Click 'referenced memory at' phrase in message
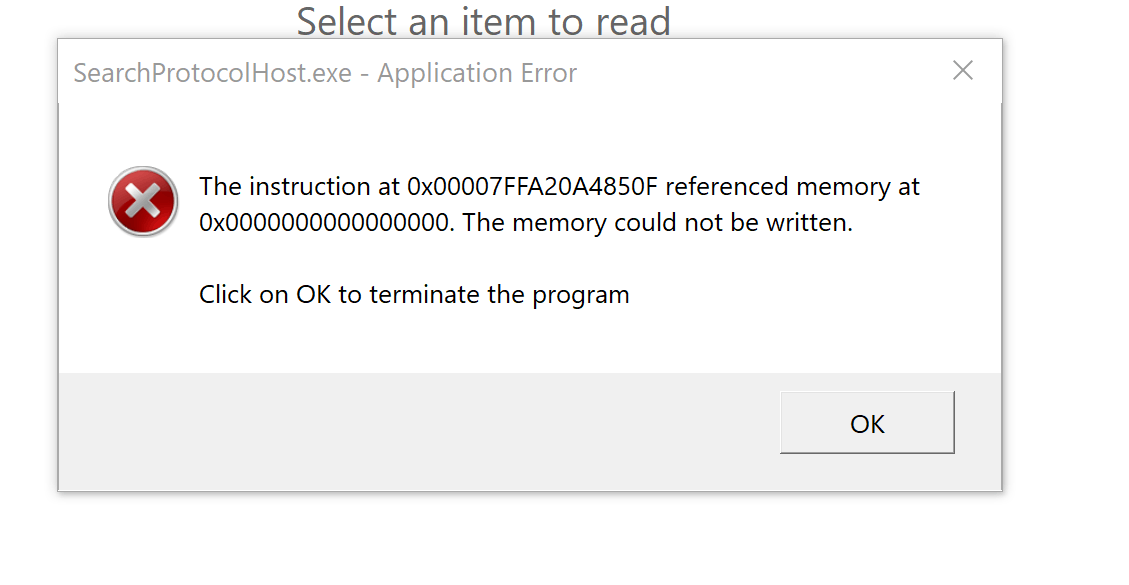Image resolution: width=1129 pixels, height=585 pixels. (793, 187)
